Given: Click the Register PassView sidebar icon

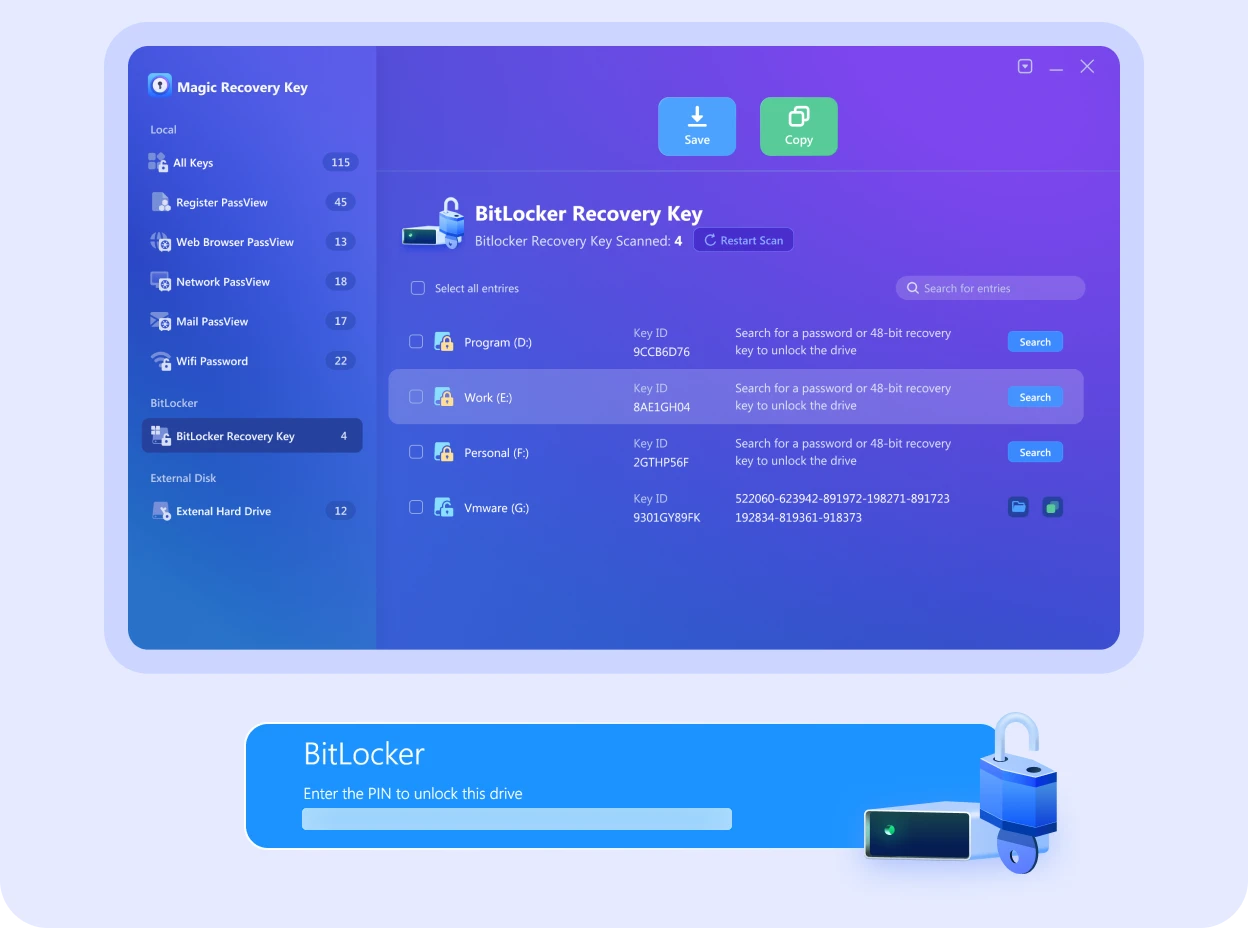Looking at the screenshot, I should [161, 202].
